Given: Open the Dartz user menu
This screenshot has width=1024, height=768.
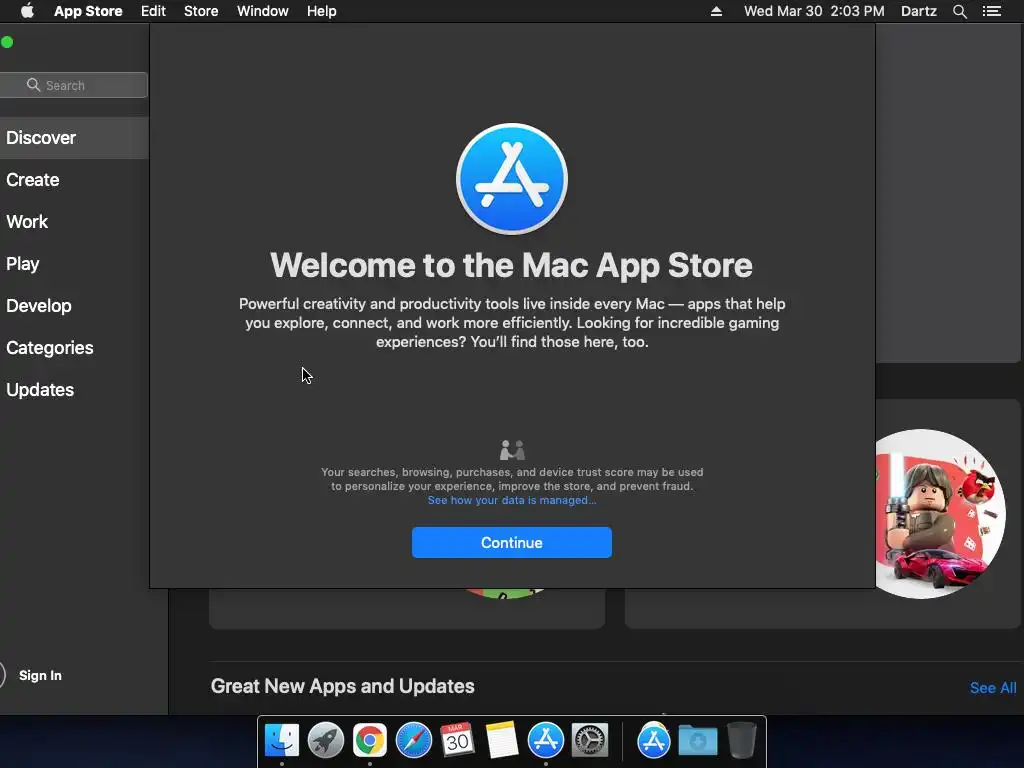Looking at the screenshot, I should pos(919,11).
